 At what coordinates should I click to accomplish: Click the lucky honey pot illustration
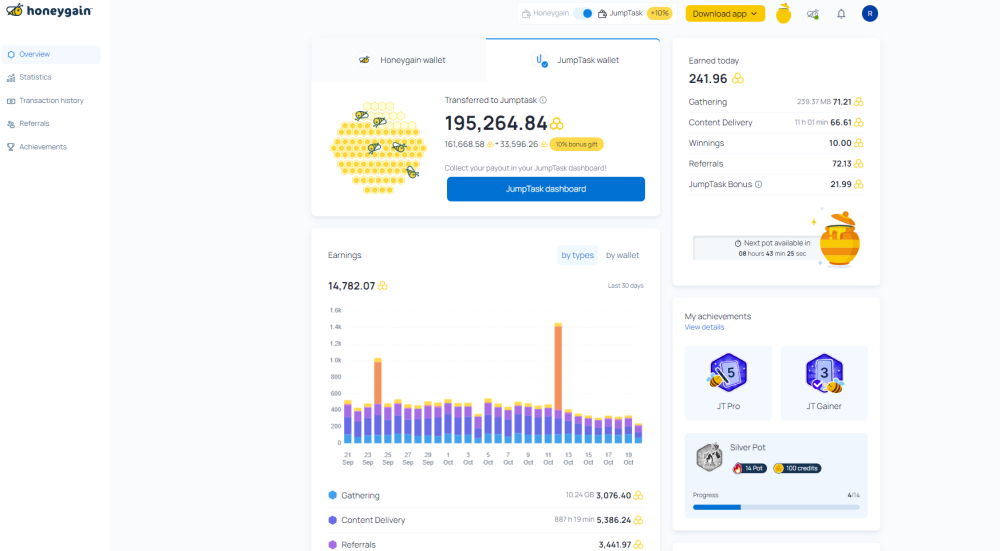tap(839, 239)
